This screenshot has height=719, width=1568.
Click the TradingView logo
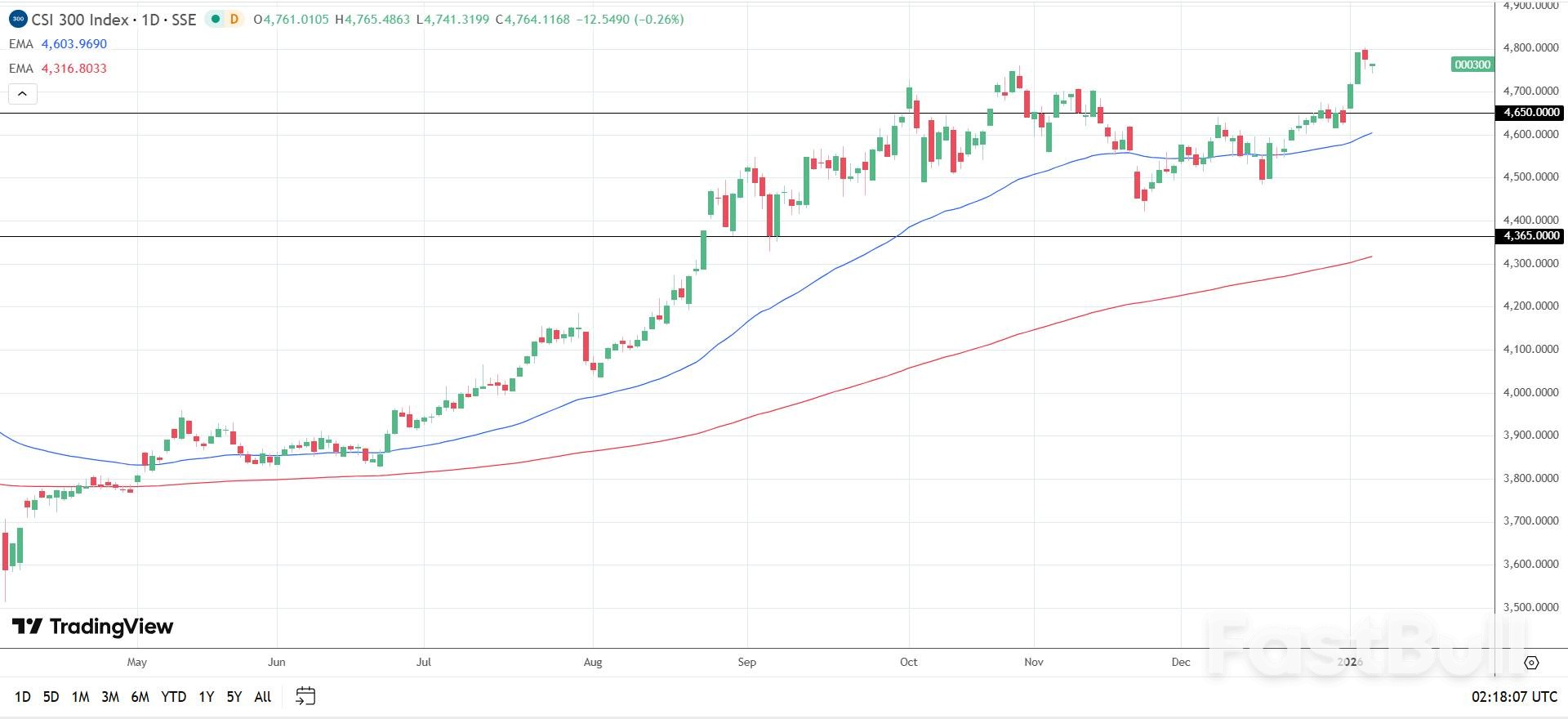coord(93,627)
